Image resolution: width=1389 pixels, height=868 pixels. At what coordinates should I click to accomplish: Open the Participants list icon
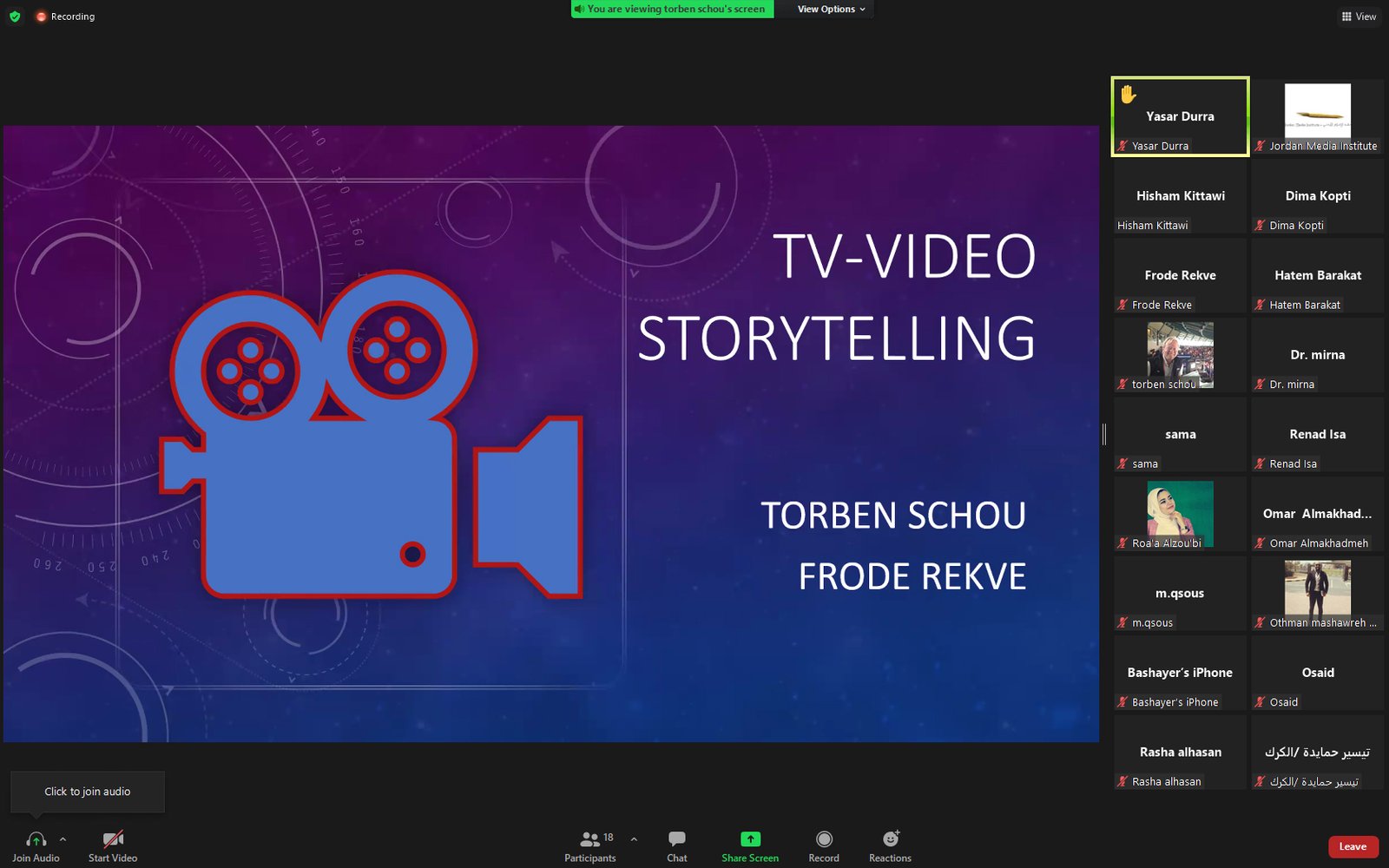click(x=589, y=839)
